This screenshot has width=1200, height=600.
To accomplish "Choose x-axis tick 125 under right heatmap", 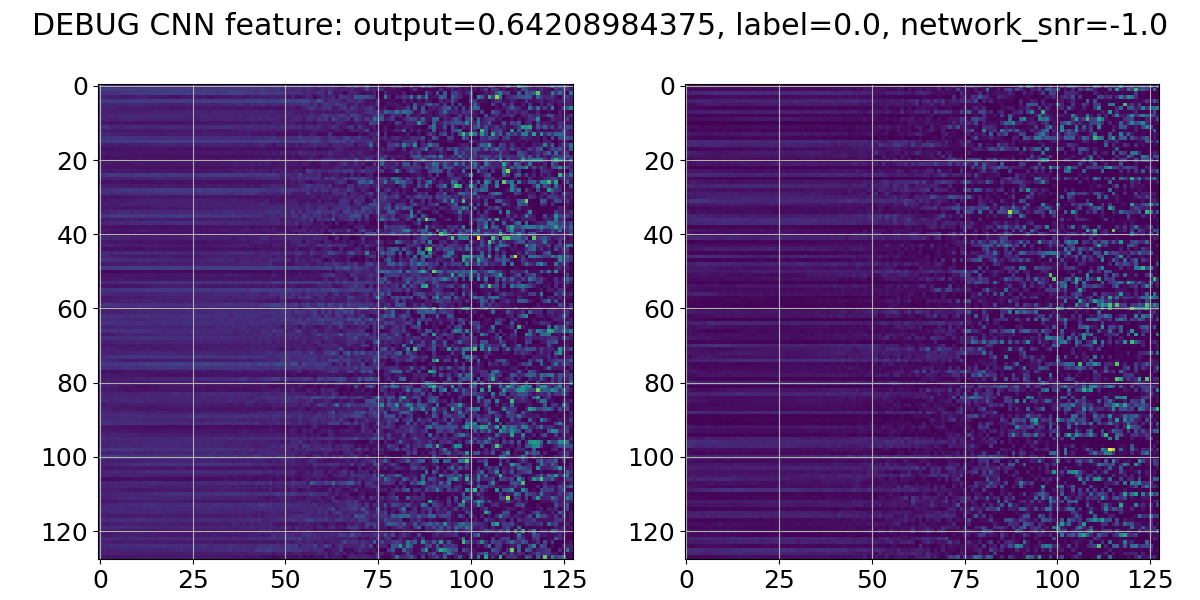I will (1150, 579).
